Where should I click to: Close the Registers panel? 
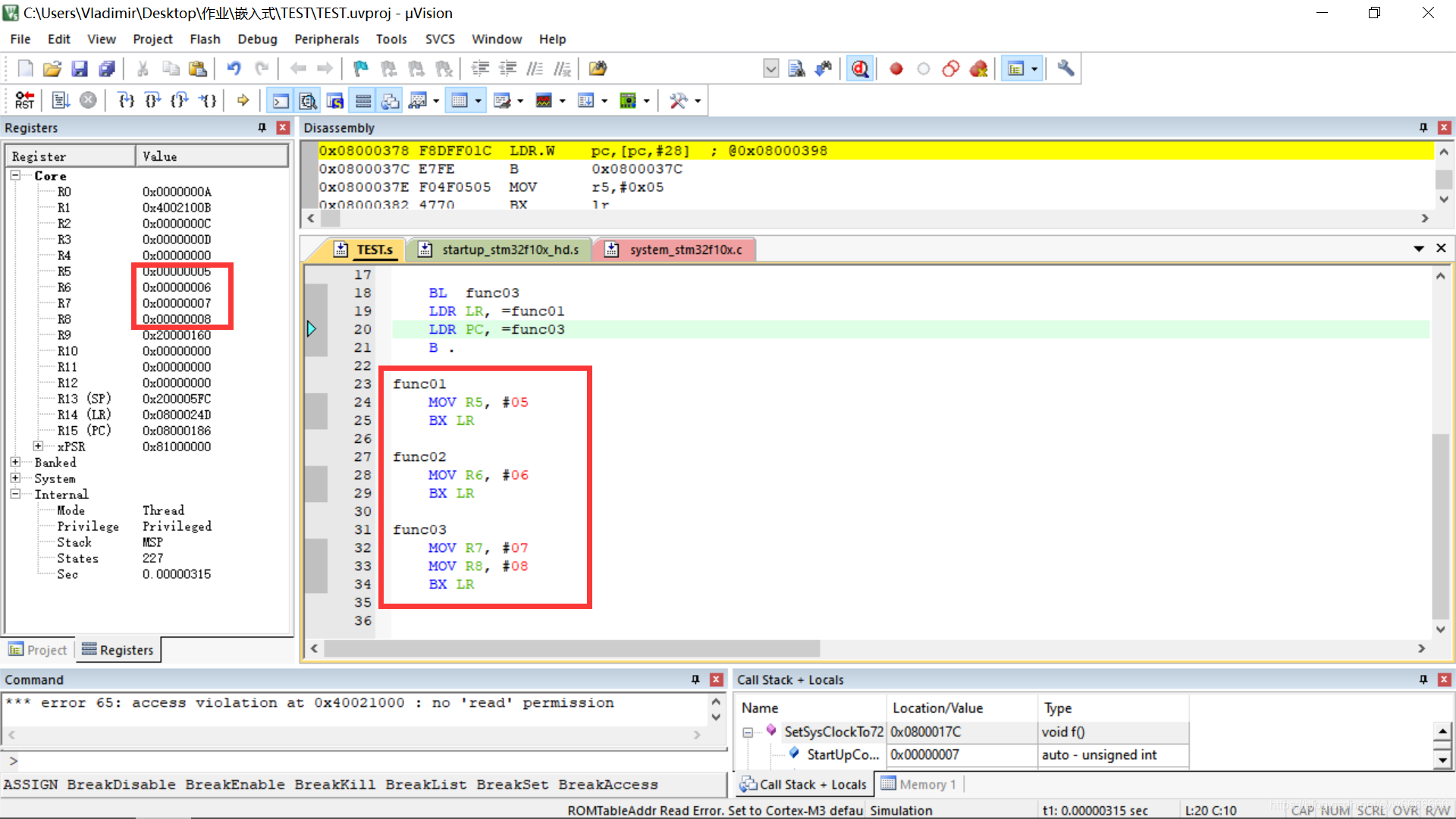283,127
